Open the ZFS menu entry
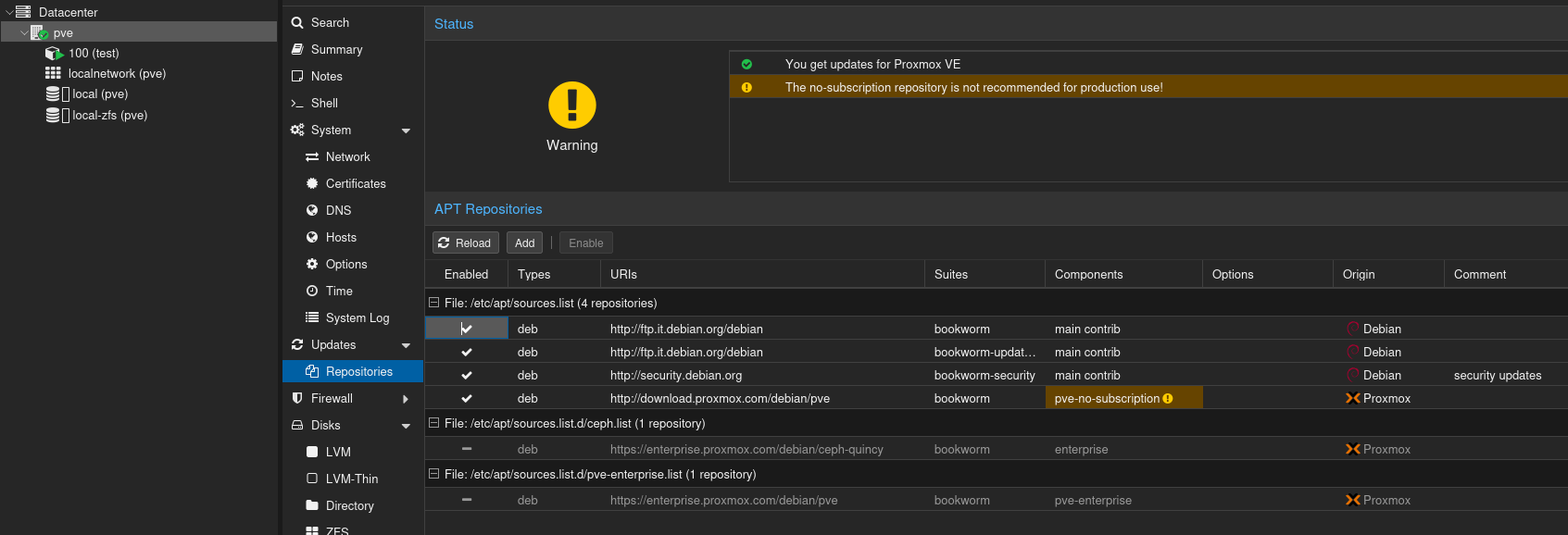 point(353,529)
